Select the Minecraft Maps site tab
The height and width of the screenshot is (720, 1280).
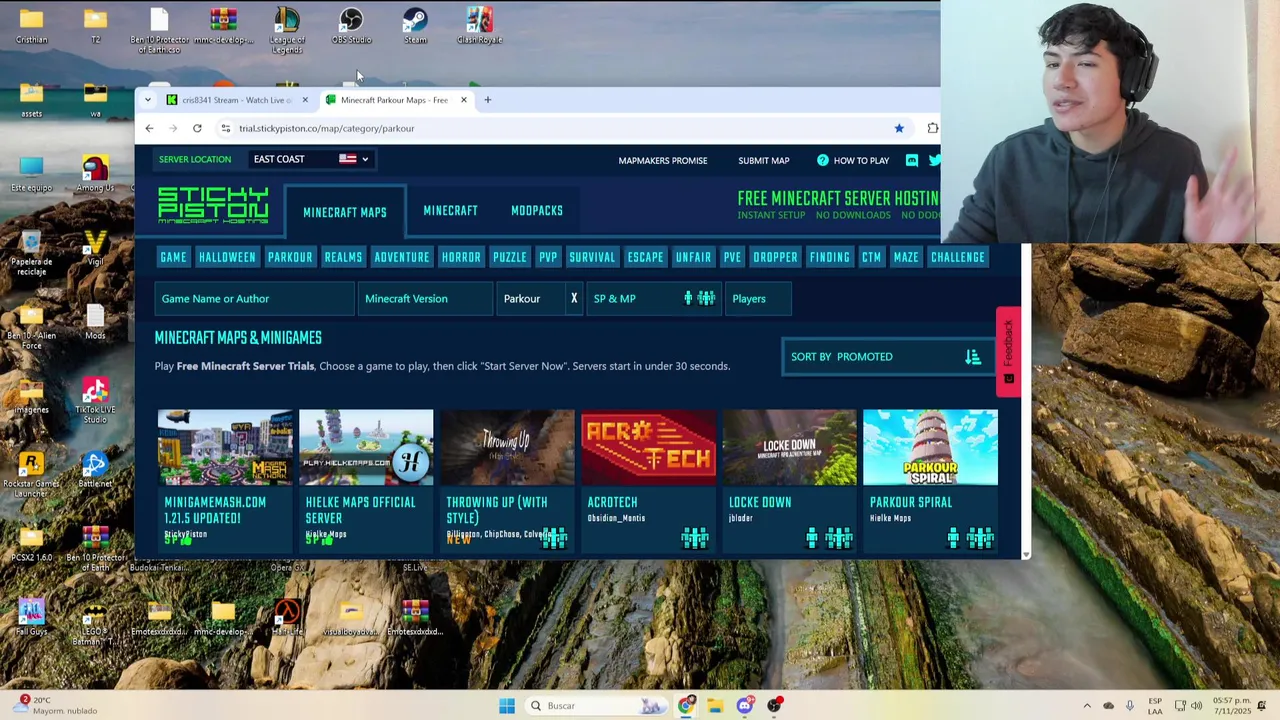point(344,212)
